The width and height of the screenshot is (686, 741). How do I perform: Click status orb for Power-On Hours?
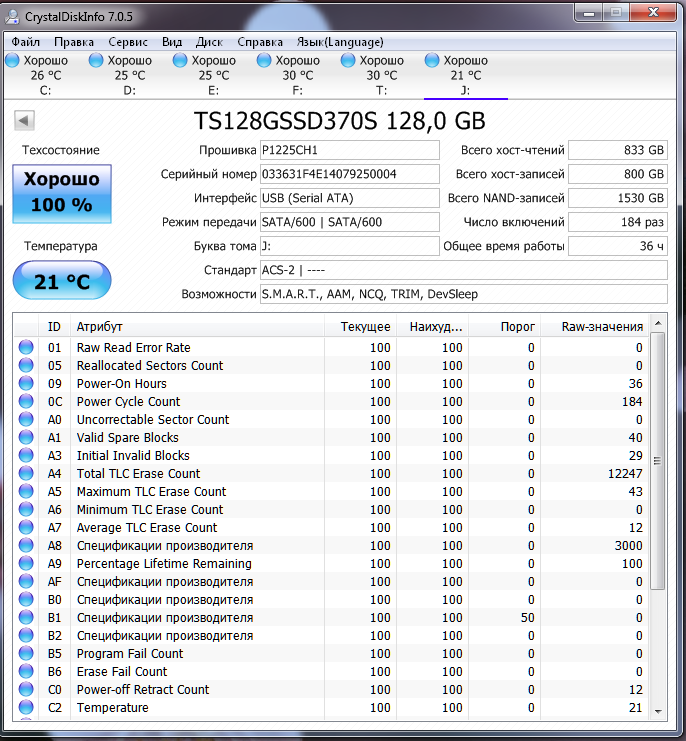pos(26,383)
